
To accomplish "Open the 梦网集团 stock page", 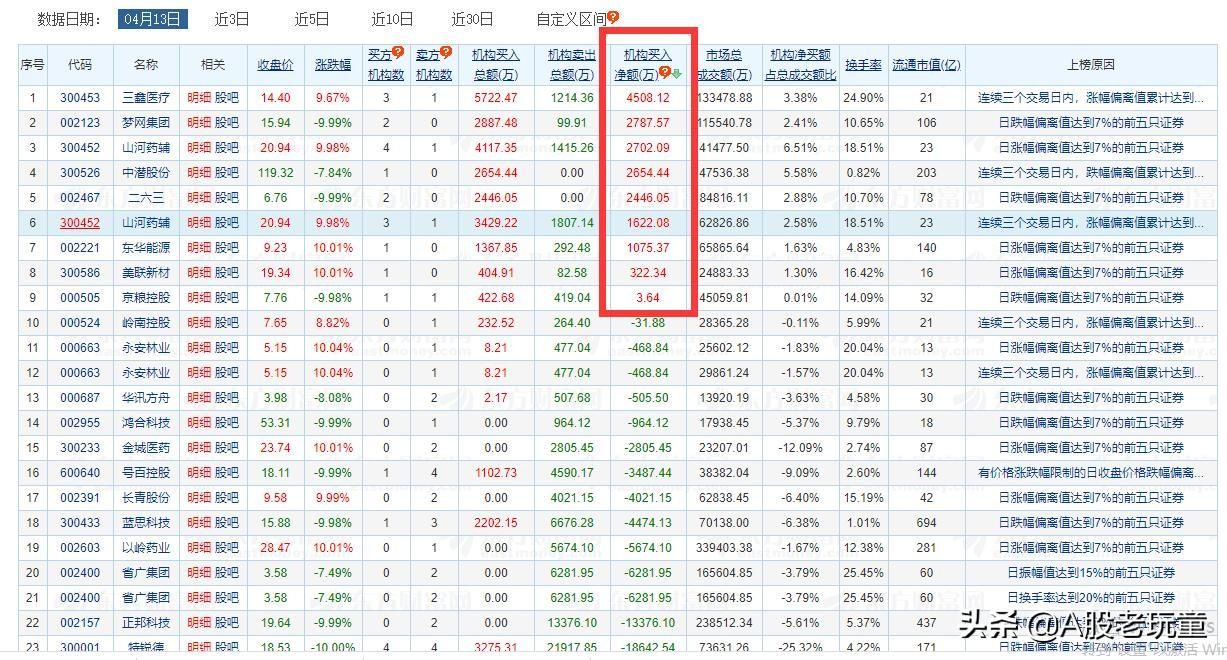I will tap(146, 123).
